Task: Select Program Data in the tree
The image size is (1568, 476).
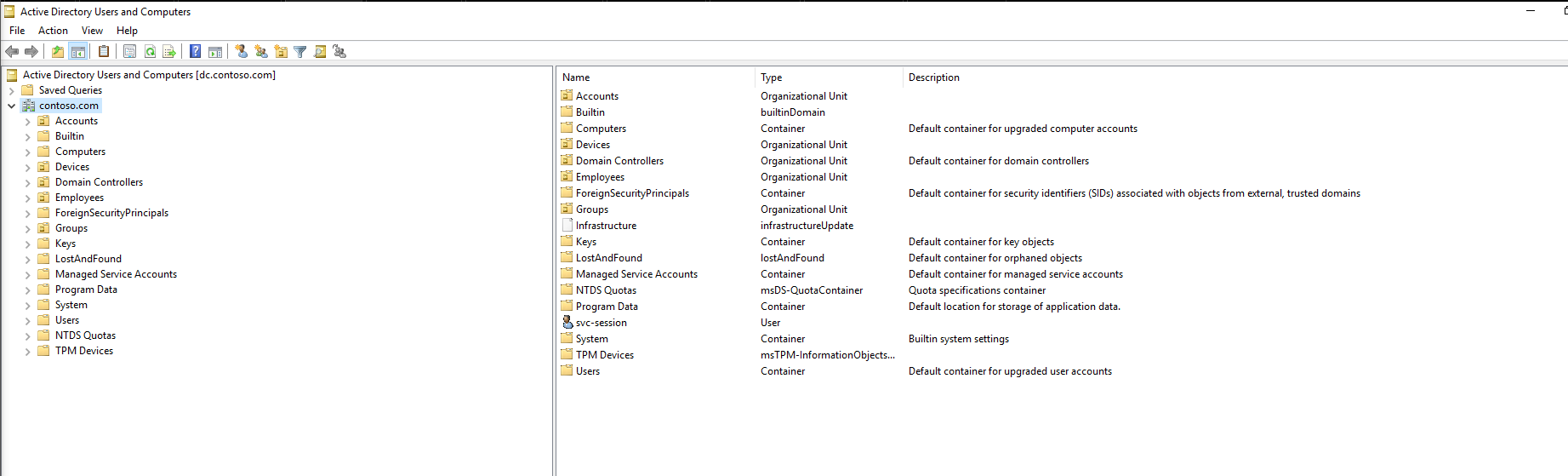Action: coord(86,290)
